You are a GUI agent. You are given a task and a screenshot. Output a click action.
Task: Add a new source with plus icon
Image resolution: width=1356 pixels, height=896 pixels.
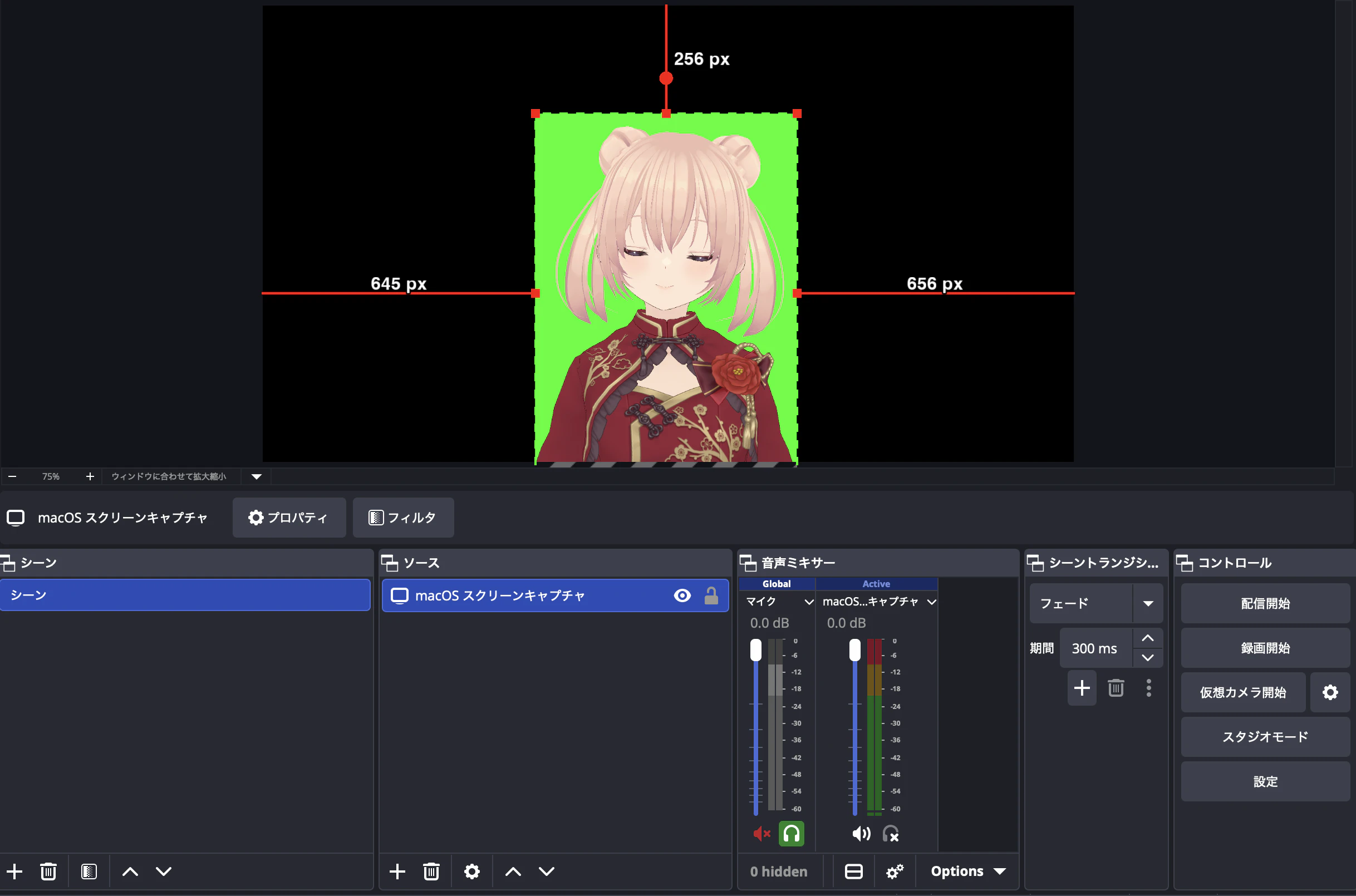click(x=397, y=872)
